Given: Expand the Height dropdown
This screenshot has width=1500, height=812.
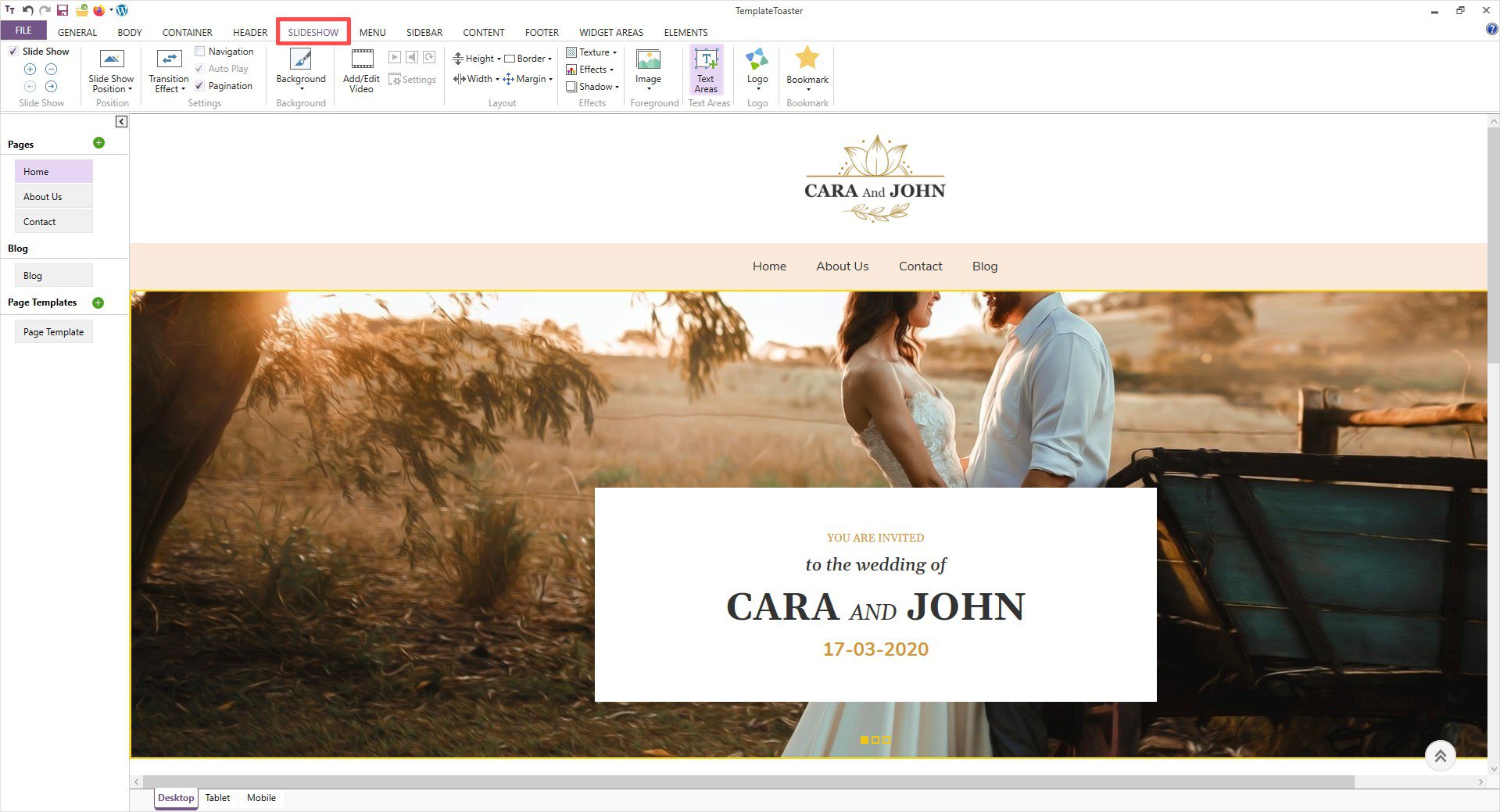Looking at the screenshot, I should pyautogui.click(x=478, y=59).
